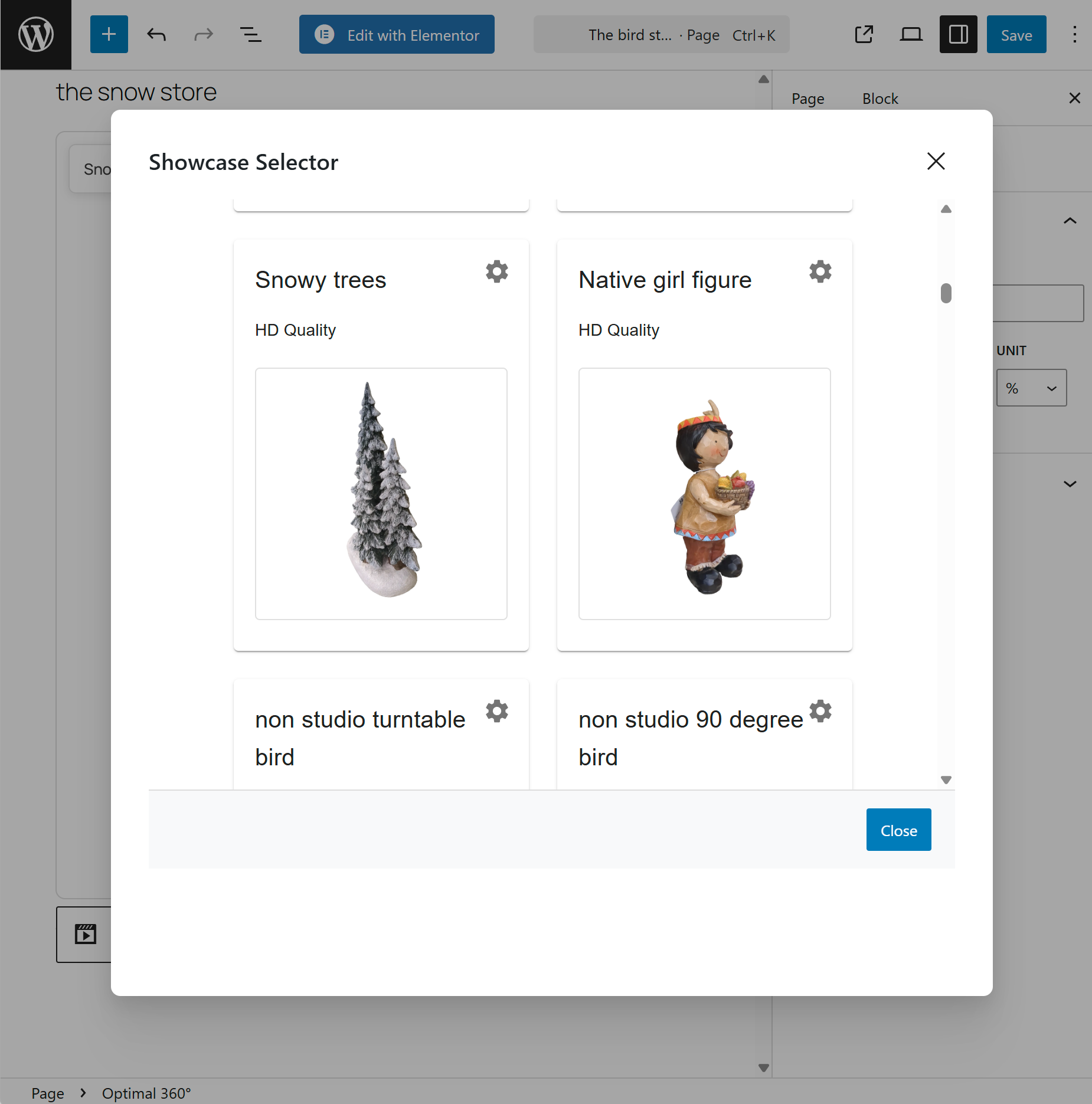The height and width of the screenshot is (1104, 1092).
Task: Click the Snowy trees title
Action: coord(321,280)
